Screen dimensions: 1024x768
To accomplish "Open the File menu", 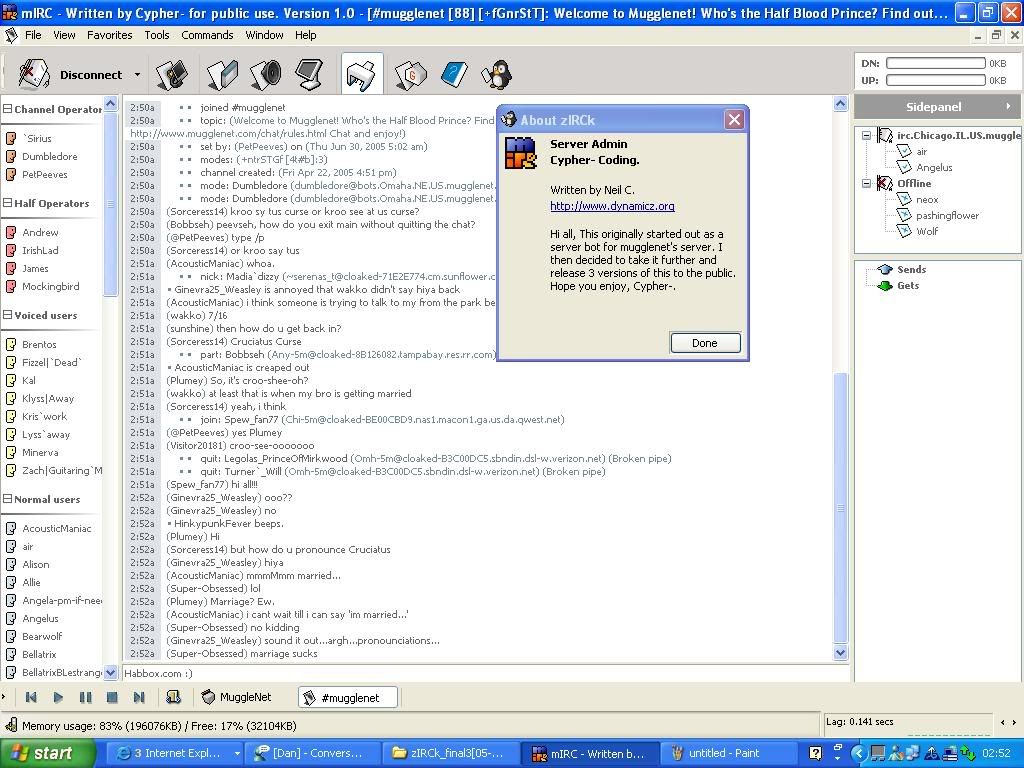I will (33, 35).
